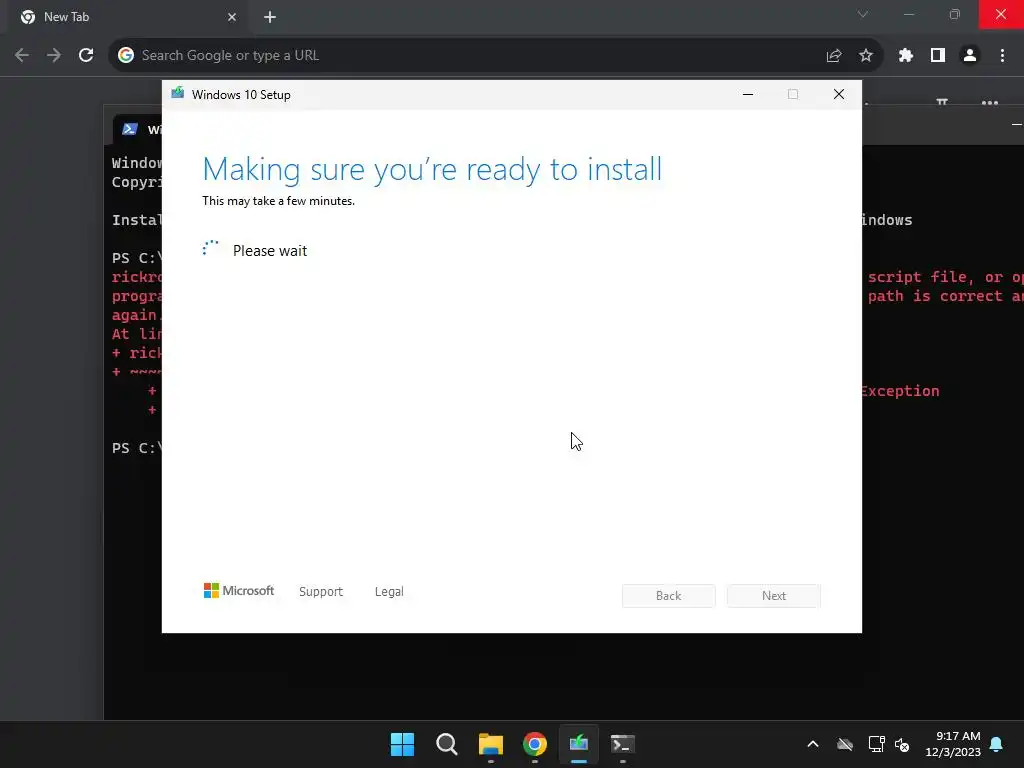Open taskbar Search

447,744
